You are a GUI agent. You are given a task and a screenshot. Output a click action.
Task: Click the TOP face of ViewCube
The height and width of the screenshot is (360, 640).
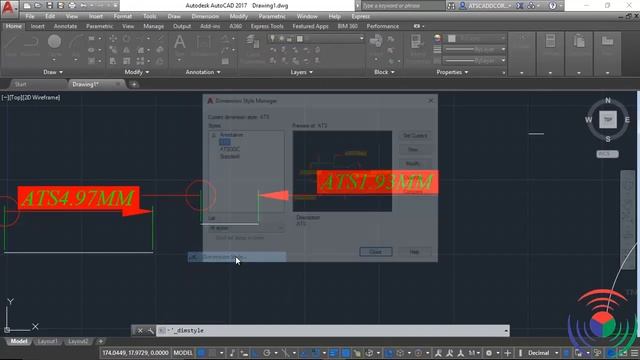tap(608, 120)
